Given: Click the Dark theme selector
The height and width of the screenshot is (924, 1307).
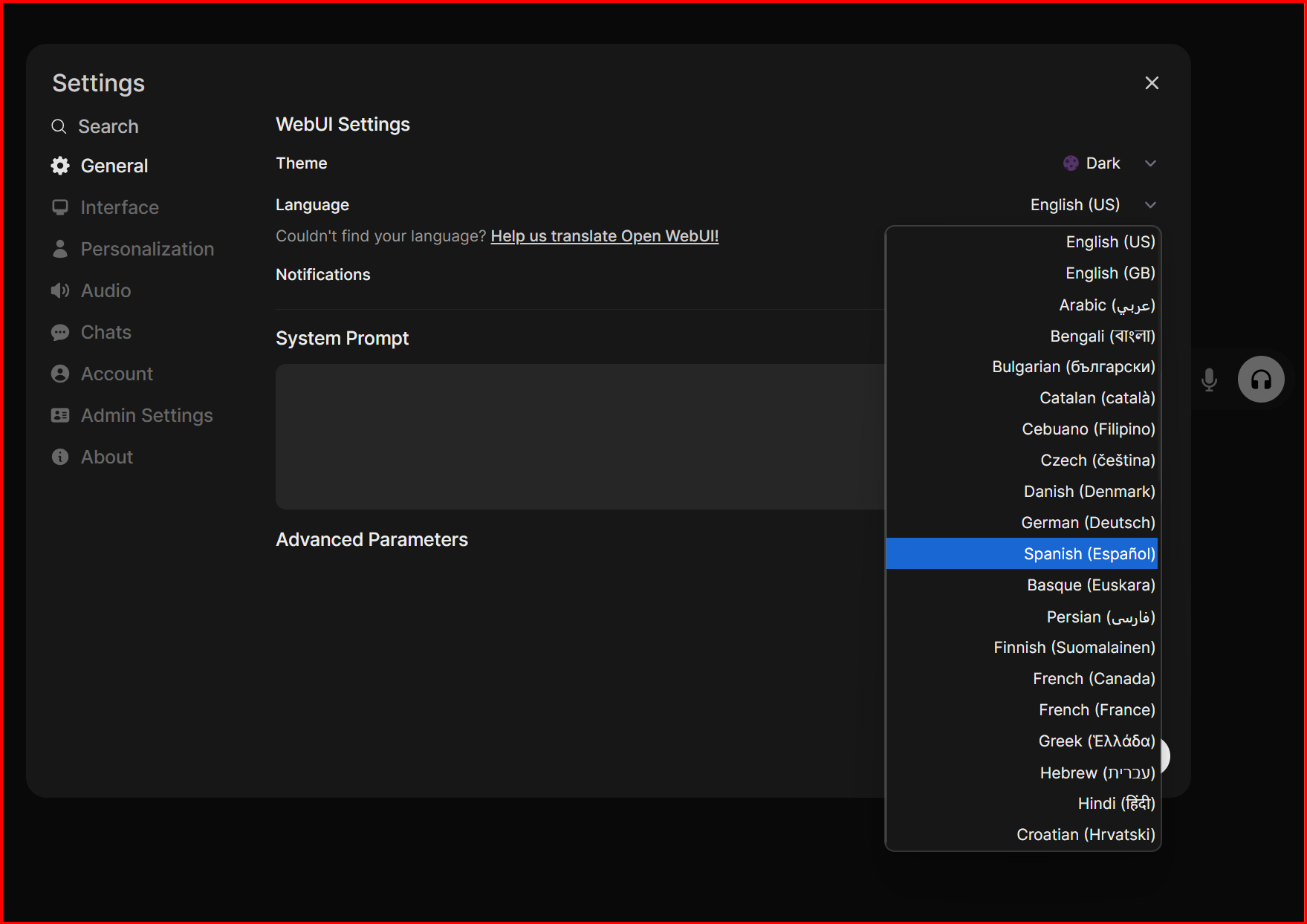Looking at the screenshot, I should pyautogui.click(x=1110, y=163).
